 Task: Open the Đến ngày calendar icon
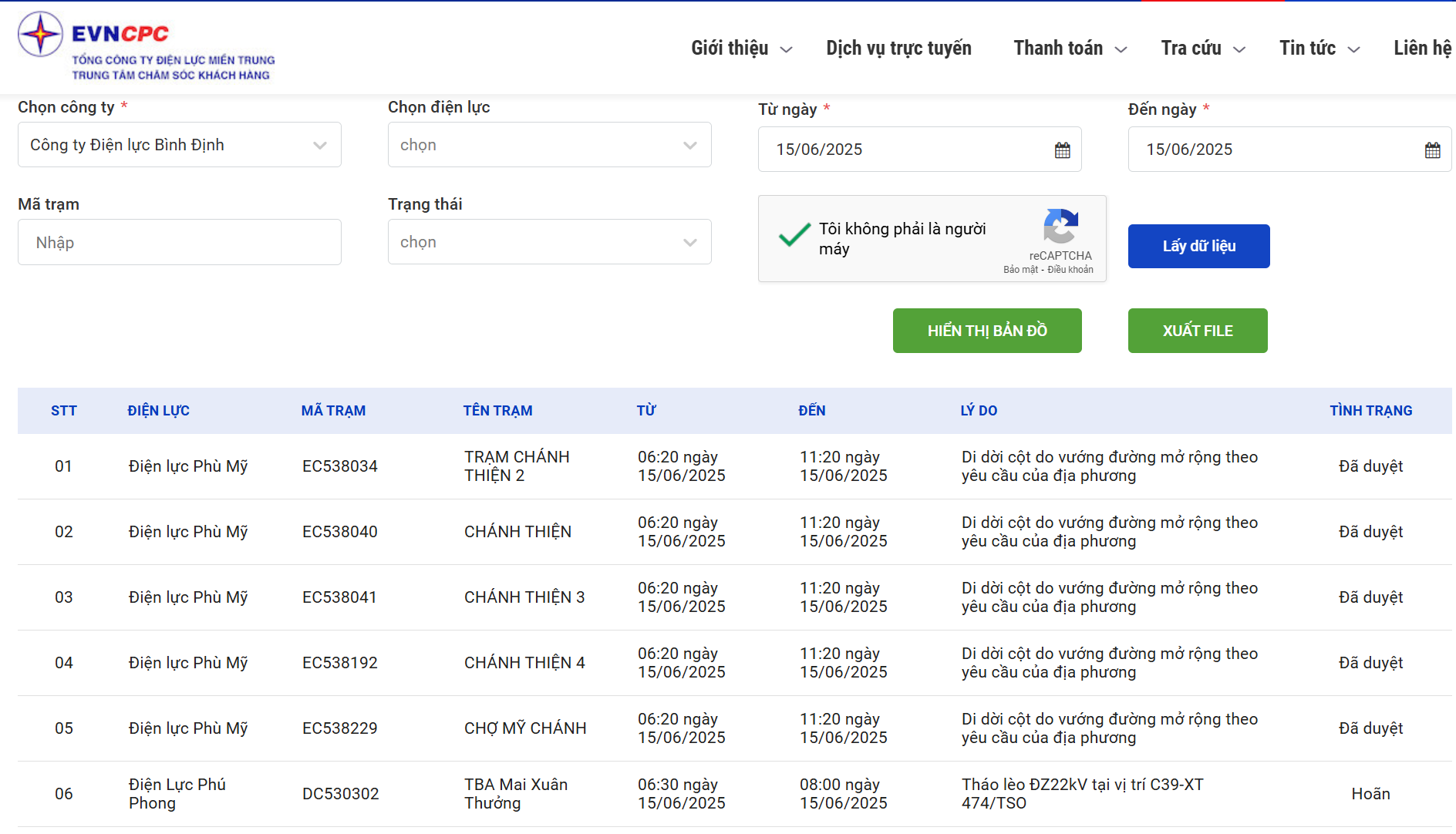(x=1432, y=150)
